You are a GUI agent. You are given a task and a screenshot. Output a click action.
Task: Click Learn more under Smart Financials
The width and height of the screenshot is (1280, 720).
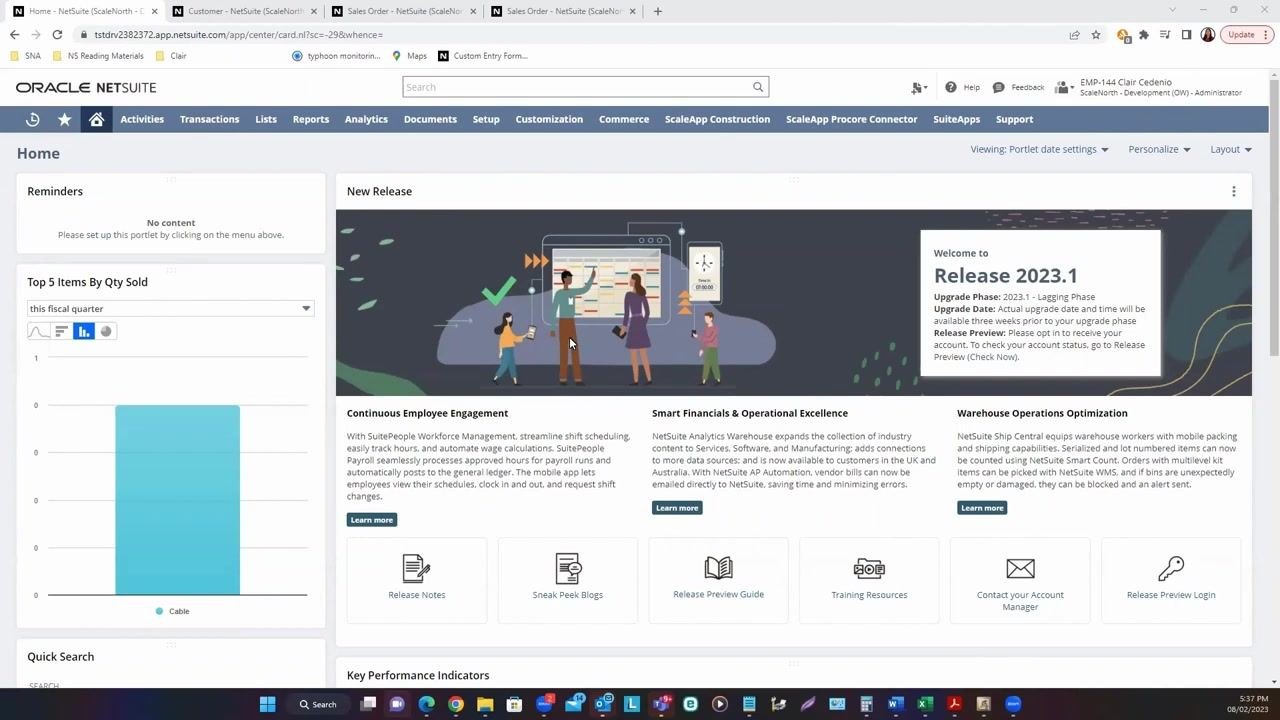tap(677, 508)
